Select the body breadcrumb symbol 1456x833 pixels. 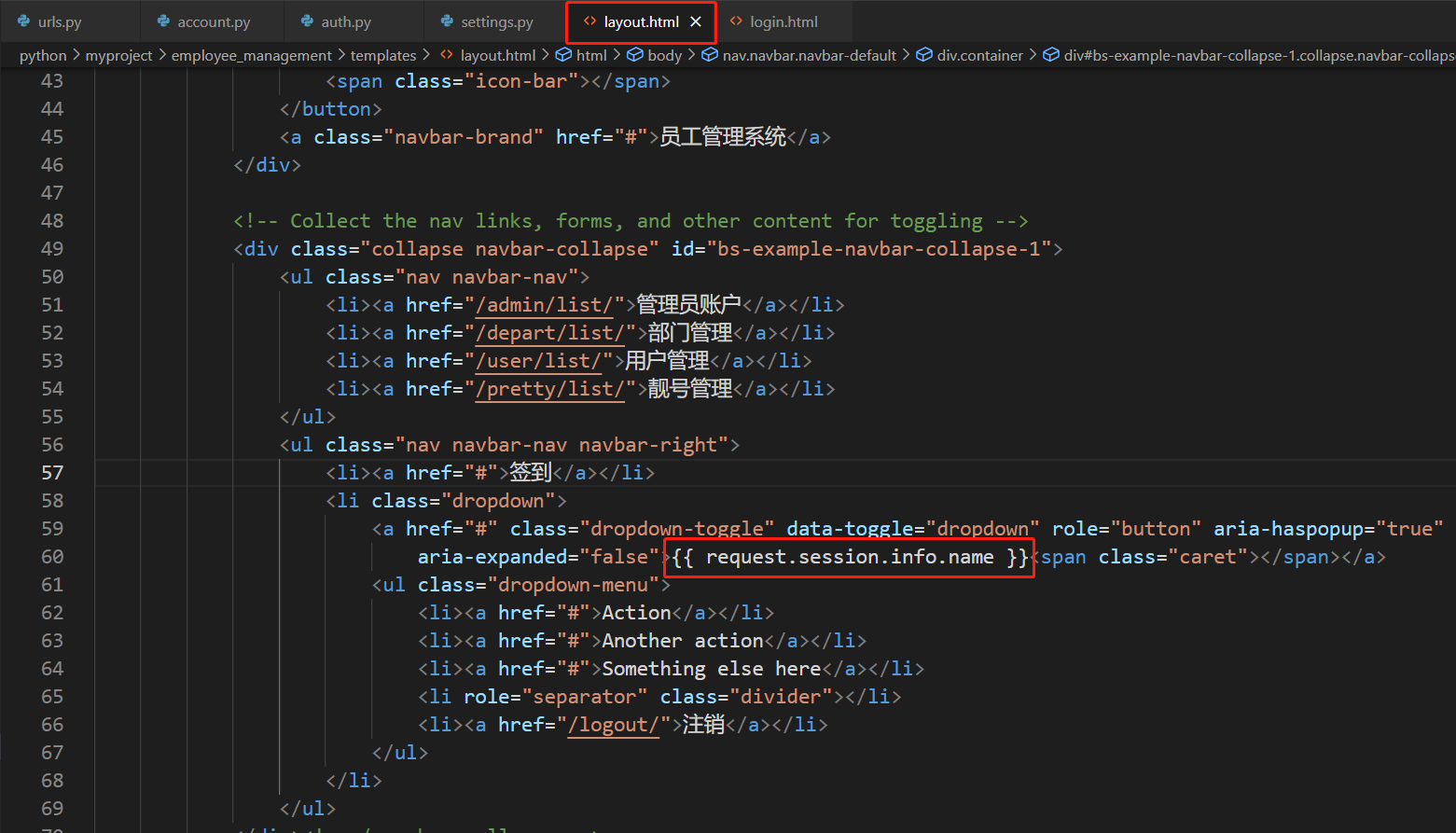click(x=664, y=55)
